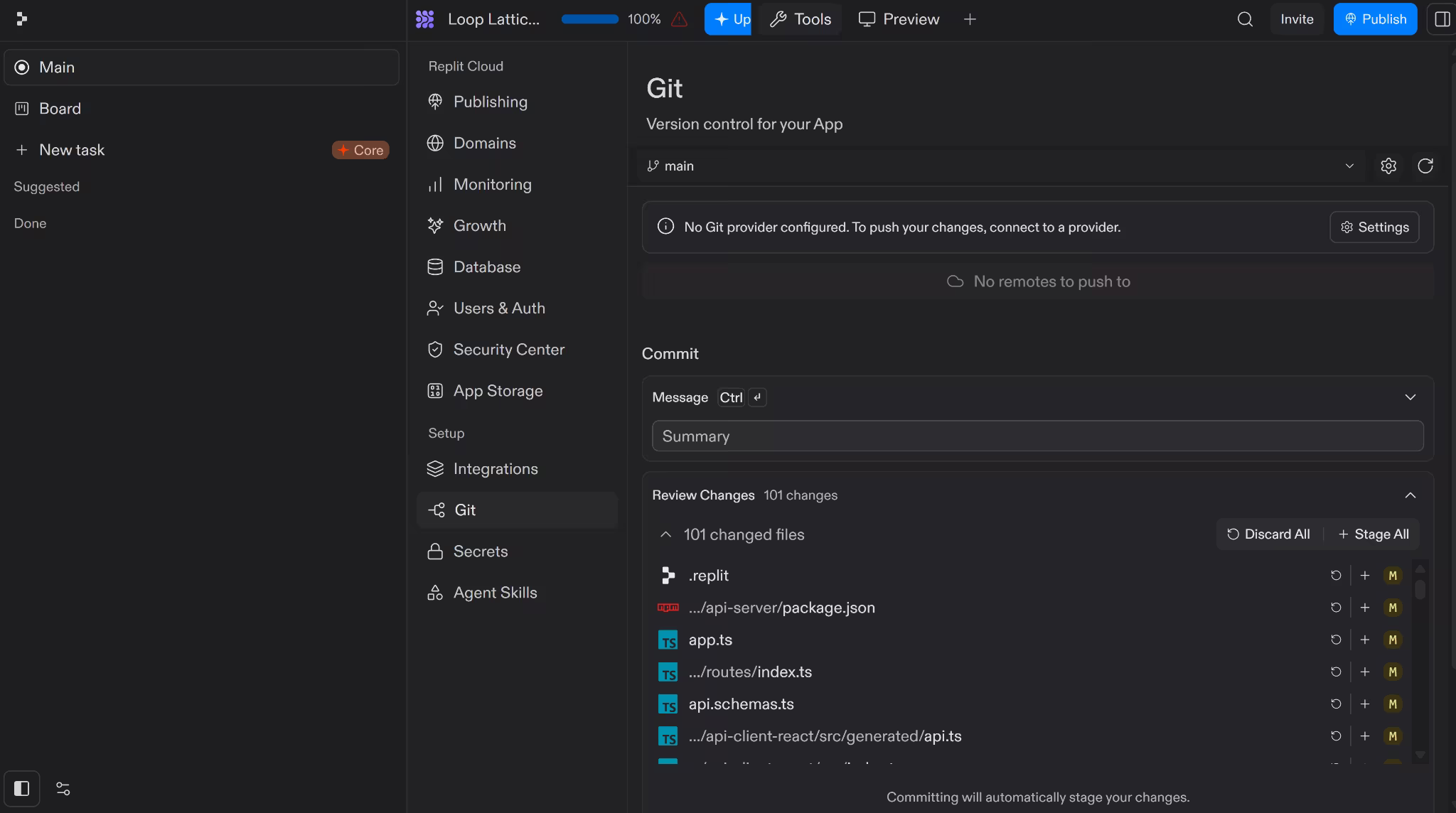Toggle the left sidebar panel
Viewport: 1456px width, 813px height.
point(21,788)
